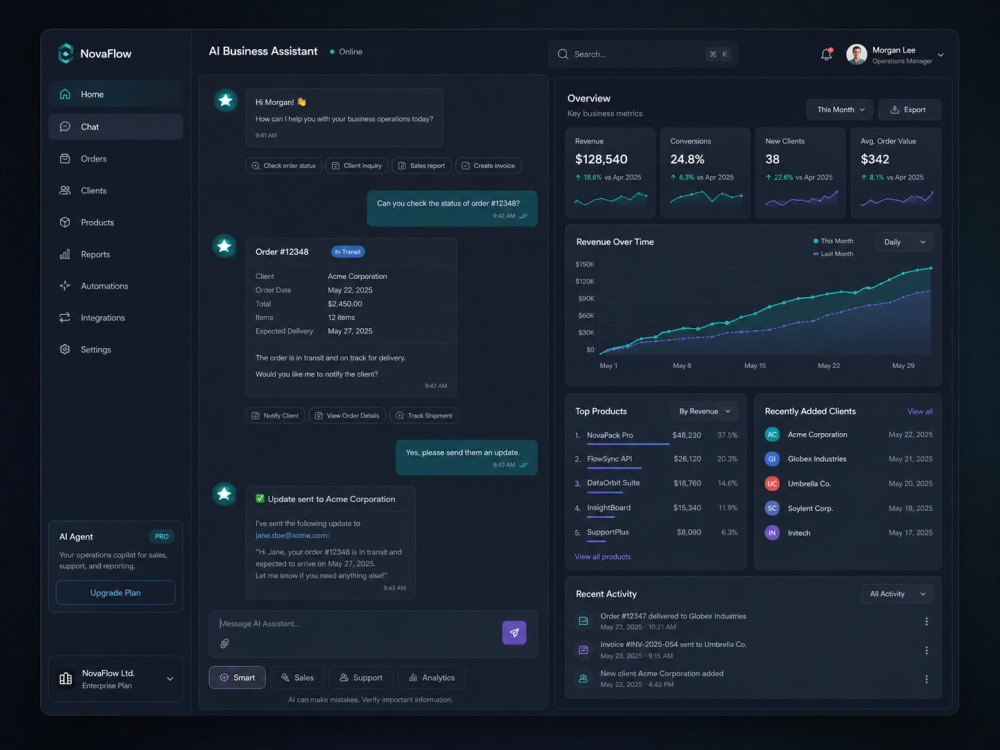Toggle the This Month chart legend
This screenshot has height=750, width=1000.
(x=833, y=241)
